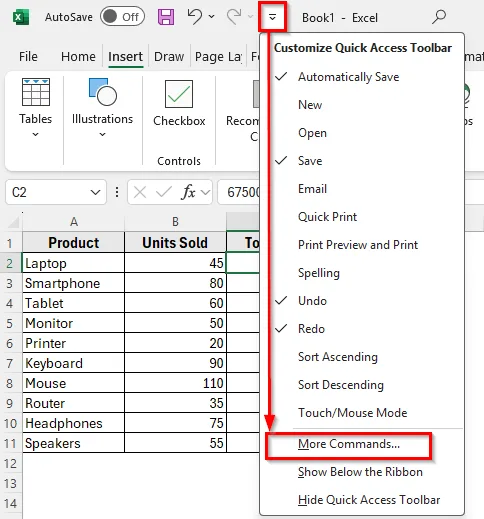Select the Insert ribbon tab

point(125,56)
